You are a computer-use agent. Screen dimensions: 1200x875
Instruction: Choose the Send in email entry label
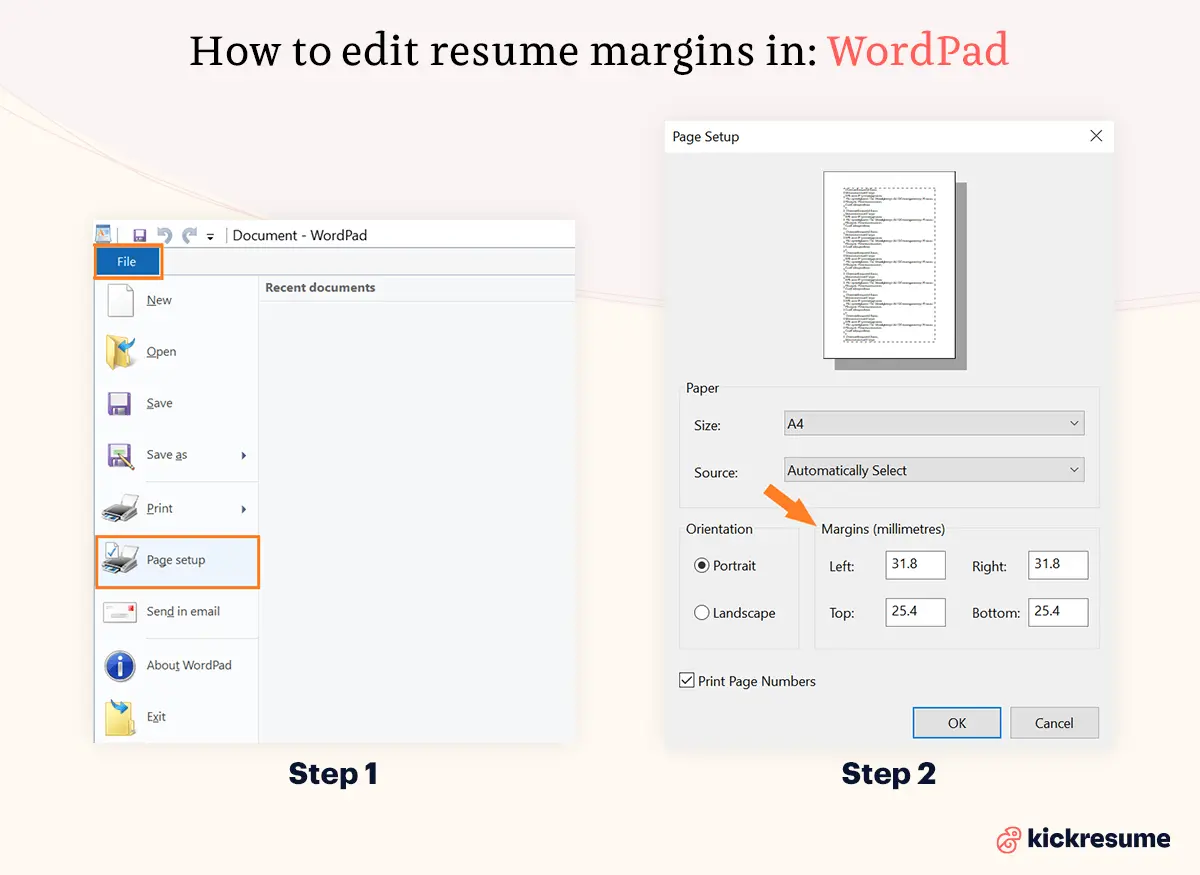[x=183, y=611]
